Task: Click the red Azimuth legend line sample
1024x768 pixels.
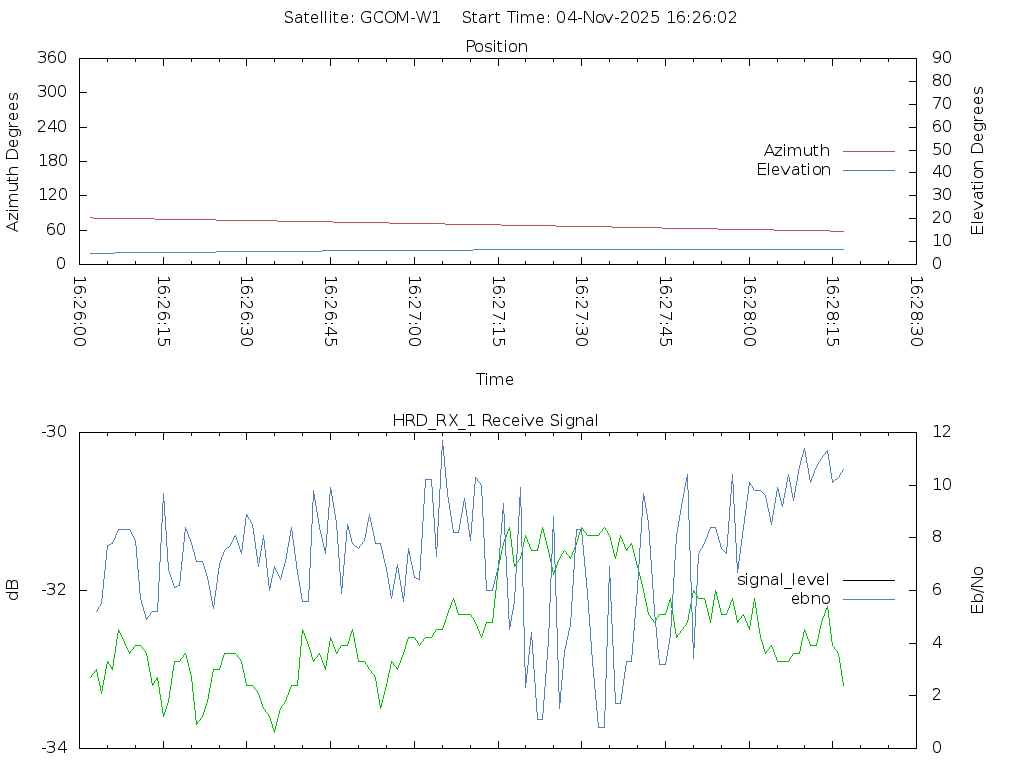Action: click(x=868, y=151)
